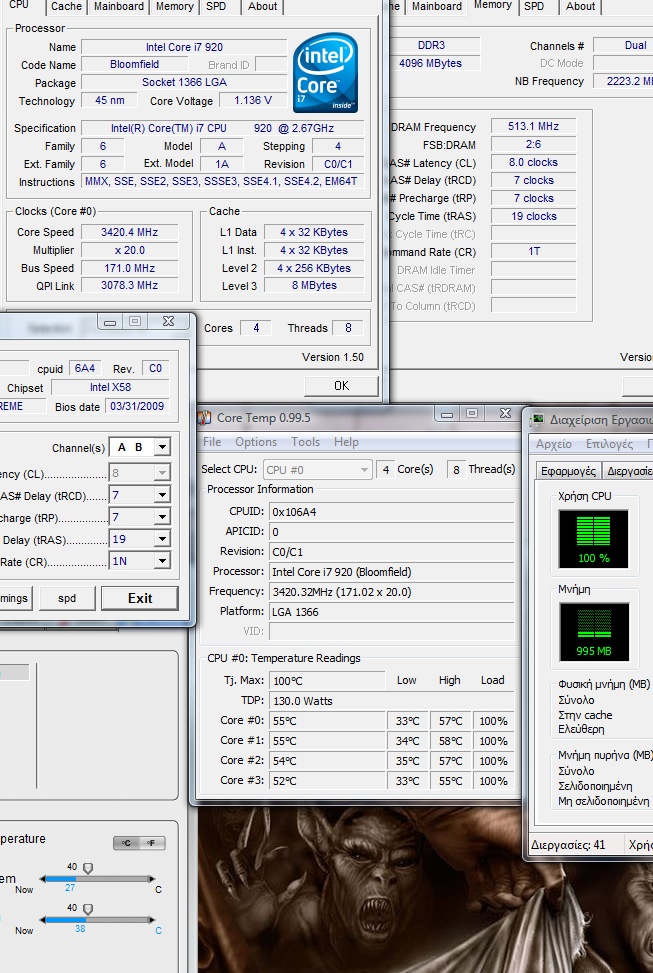This screenshot has height=973, width=653.
Task: Open the Αρχείο menu in Task Manager
Action: (x=554, y=444)
